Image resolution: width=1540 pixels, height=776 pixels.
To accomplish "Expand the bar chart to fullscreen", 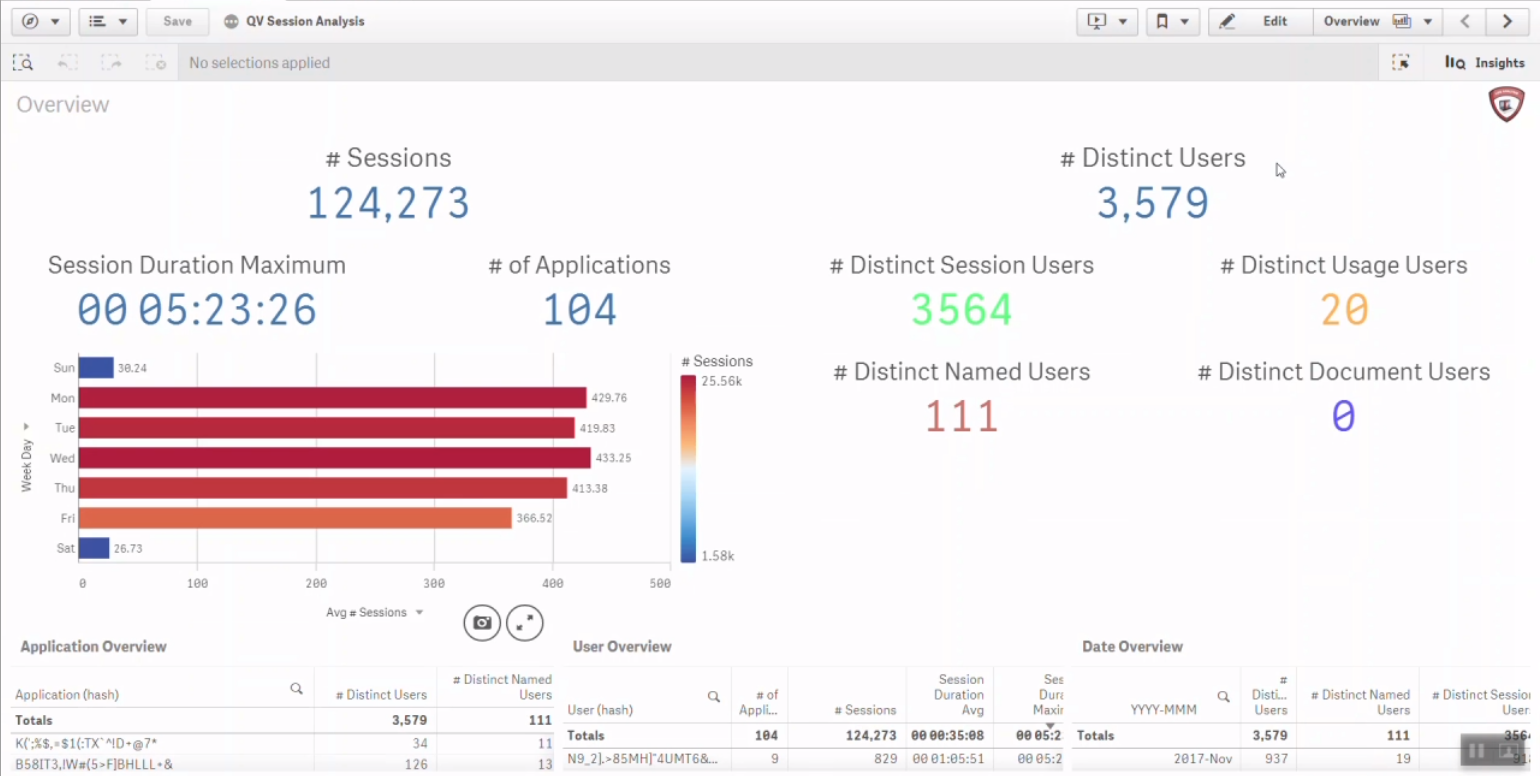I will click(524, 622).
